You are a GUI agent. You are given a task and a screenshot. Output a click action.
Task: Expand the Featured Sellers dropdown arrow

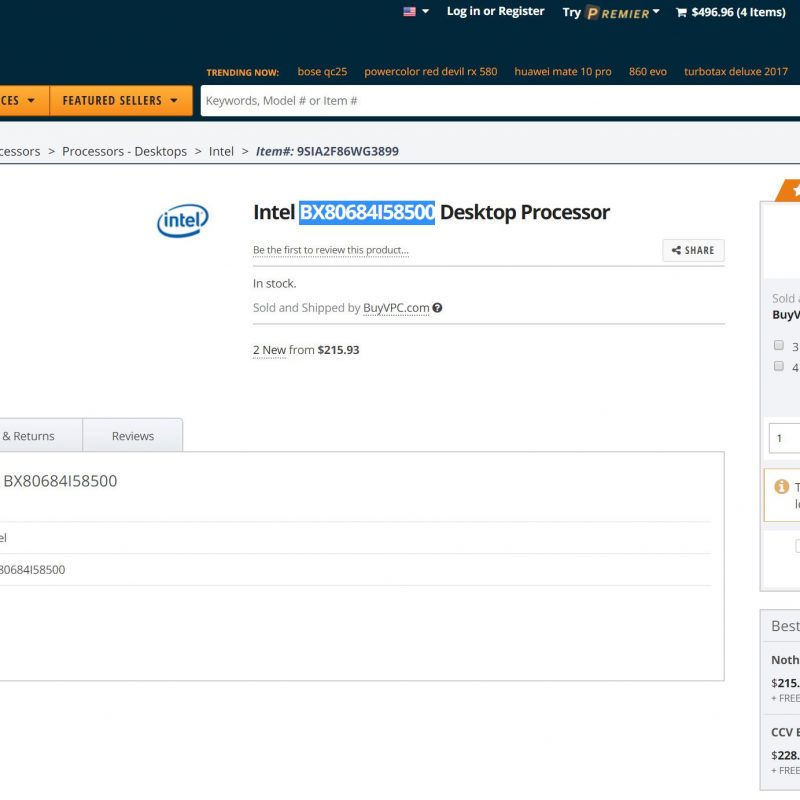point(173,101)
